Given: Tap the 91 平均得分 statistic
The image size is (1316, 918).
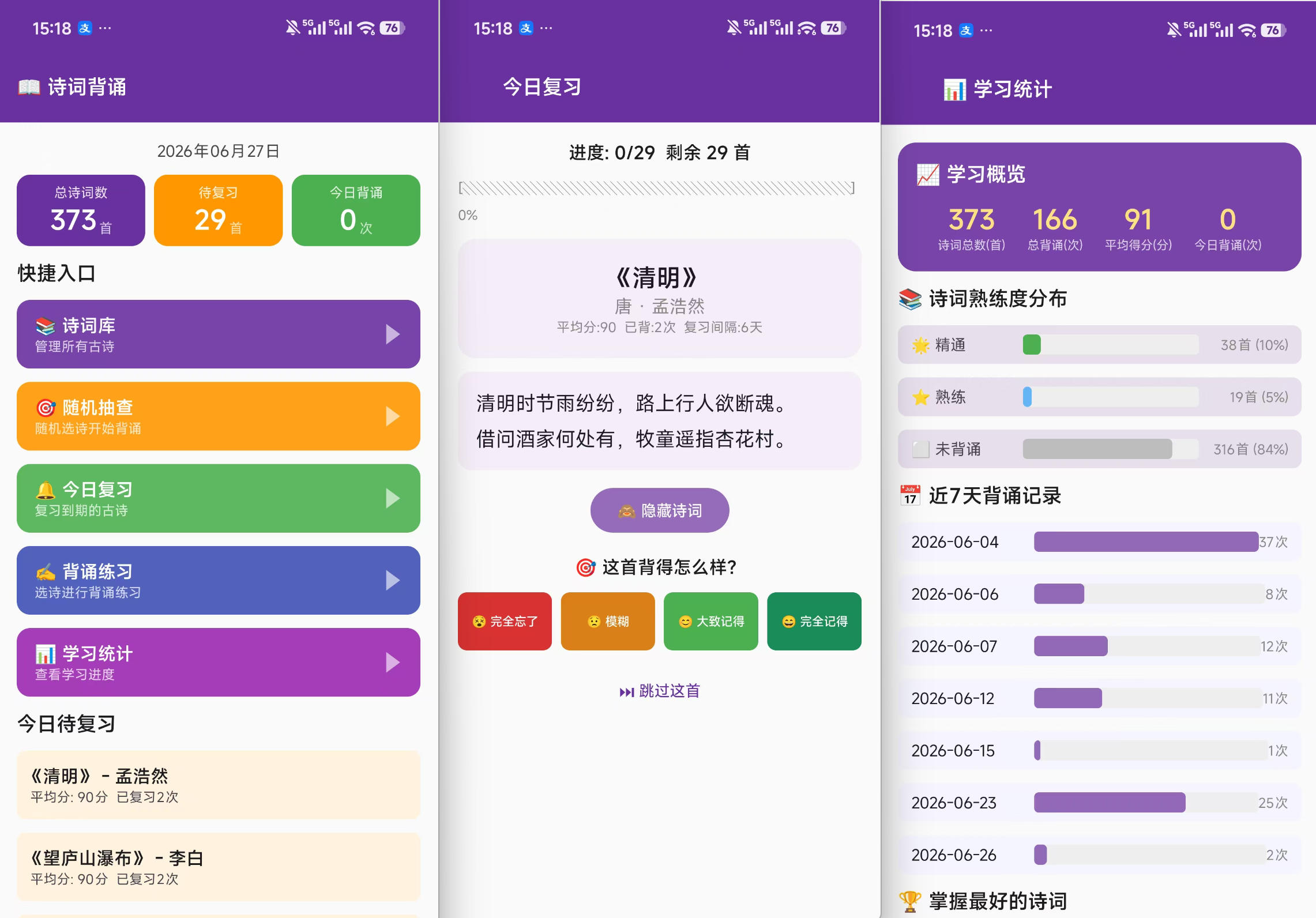Looking at the screenshot, I should [1138, 229].
